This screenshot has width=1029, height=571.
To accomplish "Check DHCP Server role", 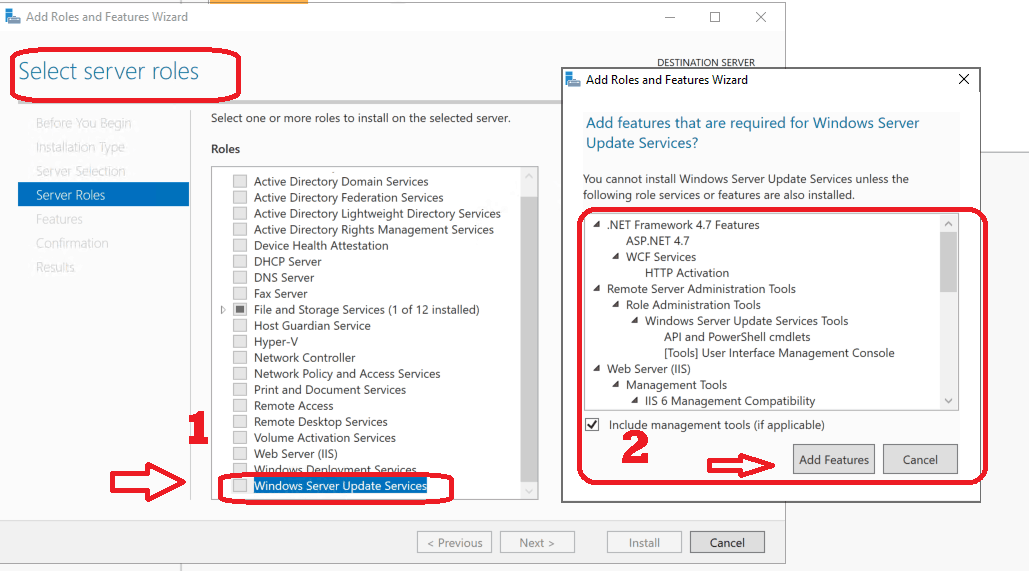I will 240,261.
